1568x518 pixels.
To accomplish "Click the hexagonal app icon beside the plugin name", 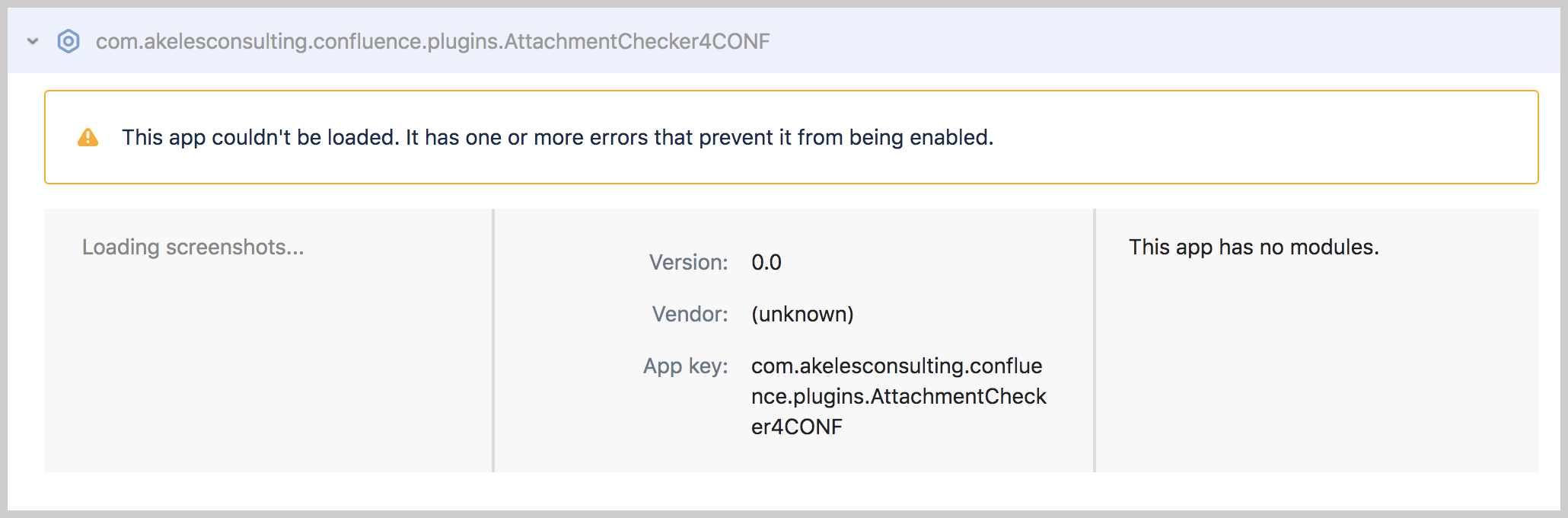I will (x=69, y=41).
